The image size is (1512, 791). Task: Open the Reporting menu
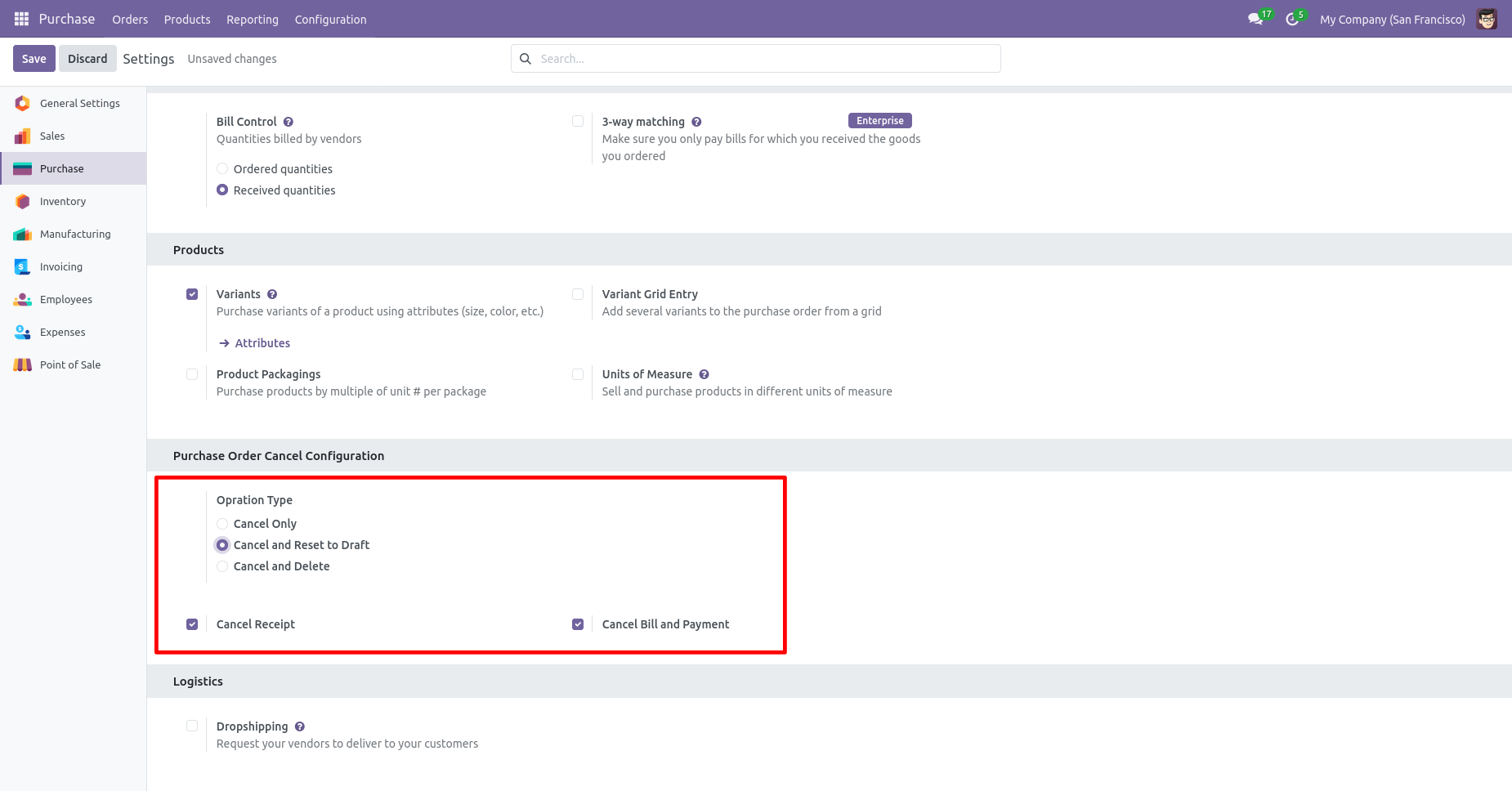[253, 19]
